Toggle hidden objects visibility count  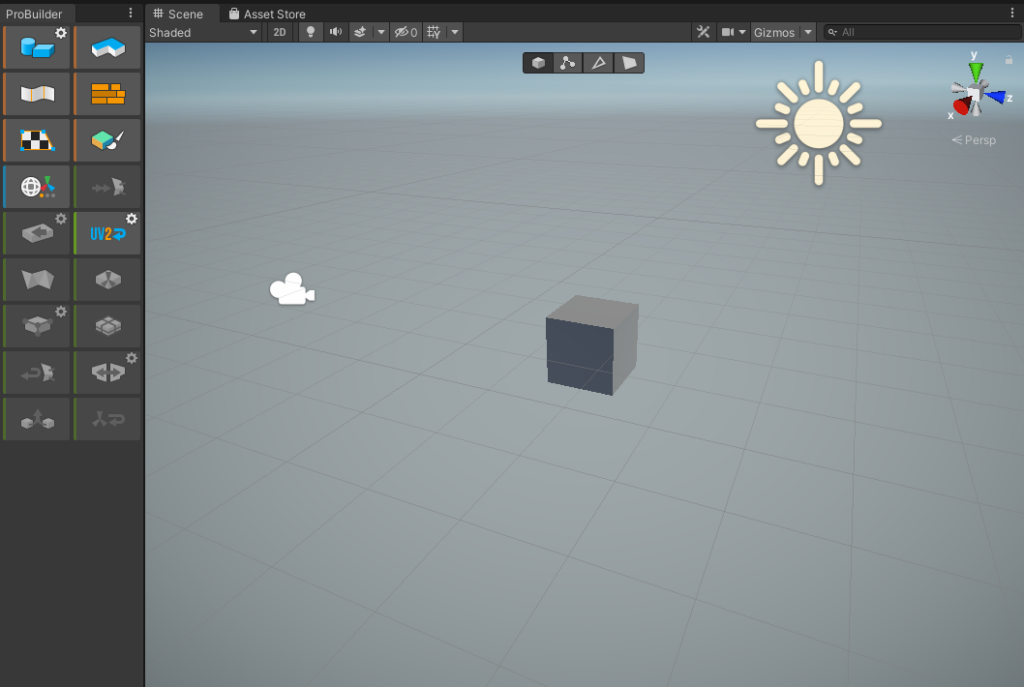click(405, 32)
